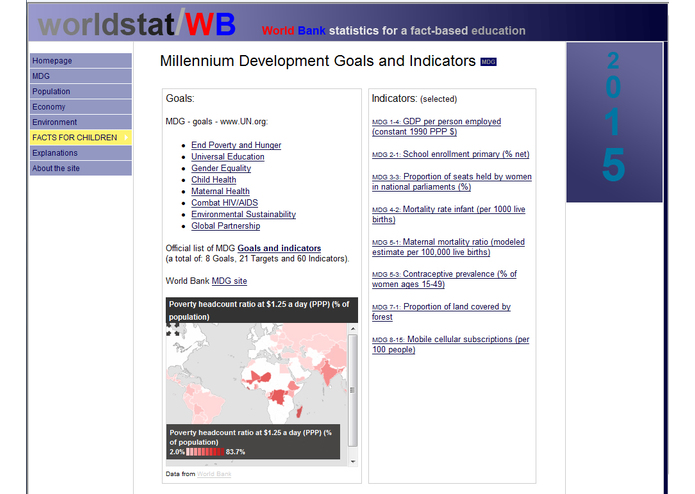695x494 pixels.
Task: Open the Explanations page
Action: (81, 153)
